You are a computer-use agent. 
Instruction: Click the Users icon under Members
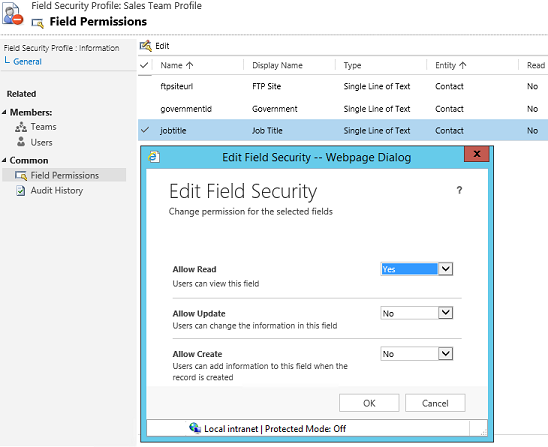pos(21,142)
